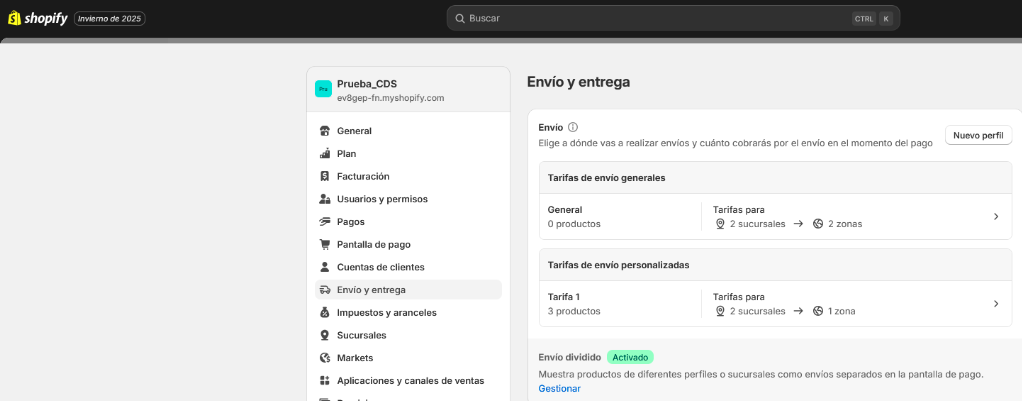Click the General store icon in sidebar
This screenshot has height=401, width=1022.
[325, 131]
